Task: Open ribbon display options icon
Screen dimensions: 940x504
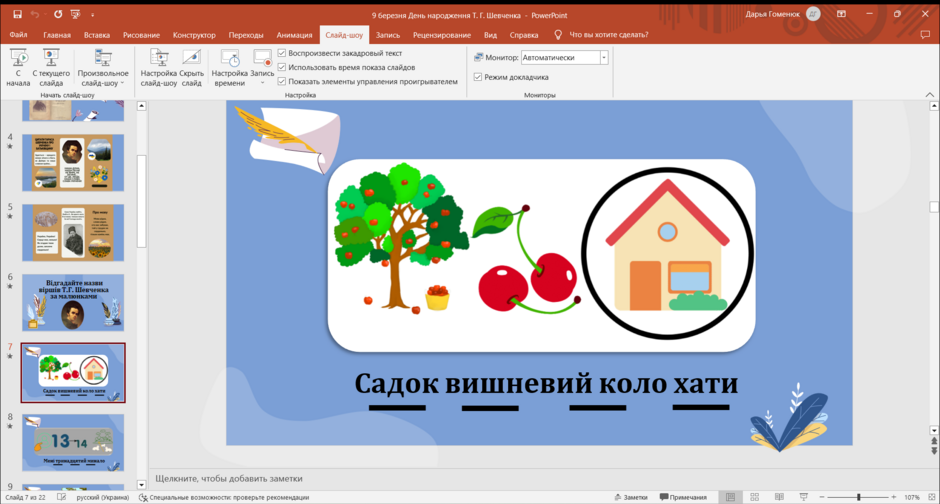Action: [x=842, y=14]
